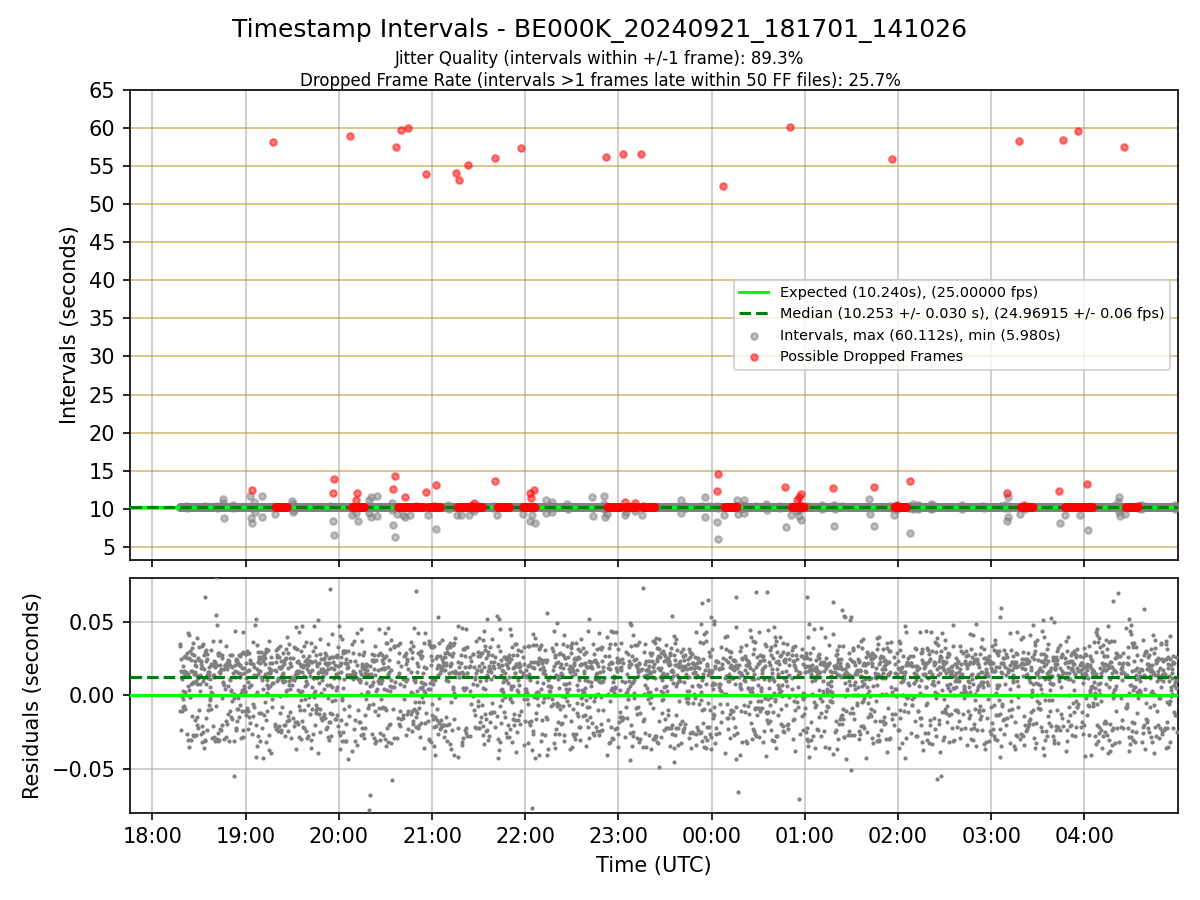Click the "25" intervals axis tick label
Screen dimensions: 1200x900
(104, 395)
